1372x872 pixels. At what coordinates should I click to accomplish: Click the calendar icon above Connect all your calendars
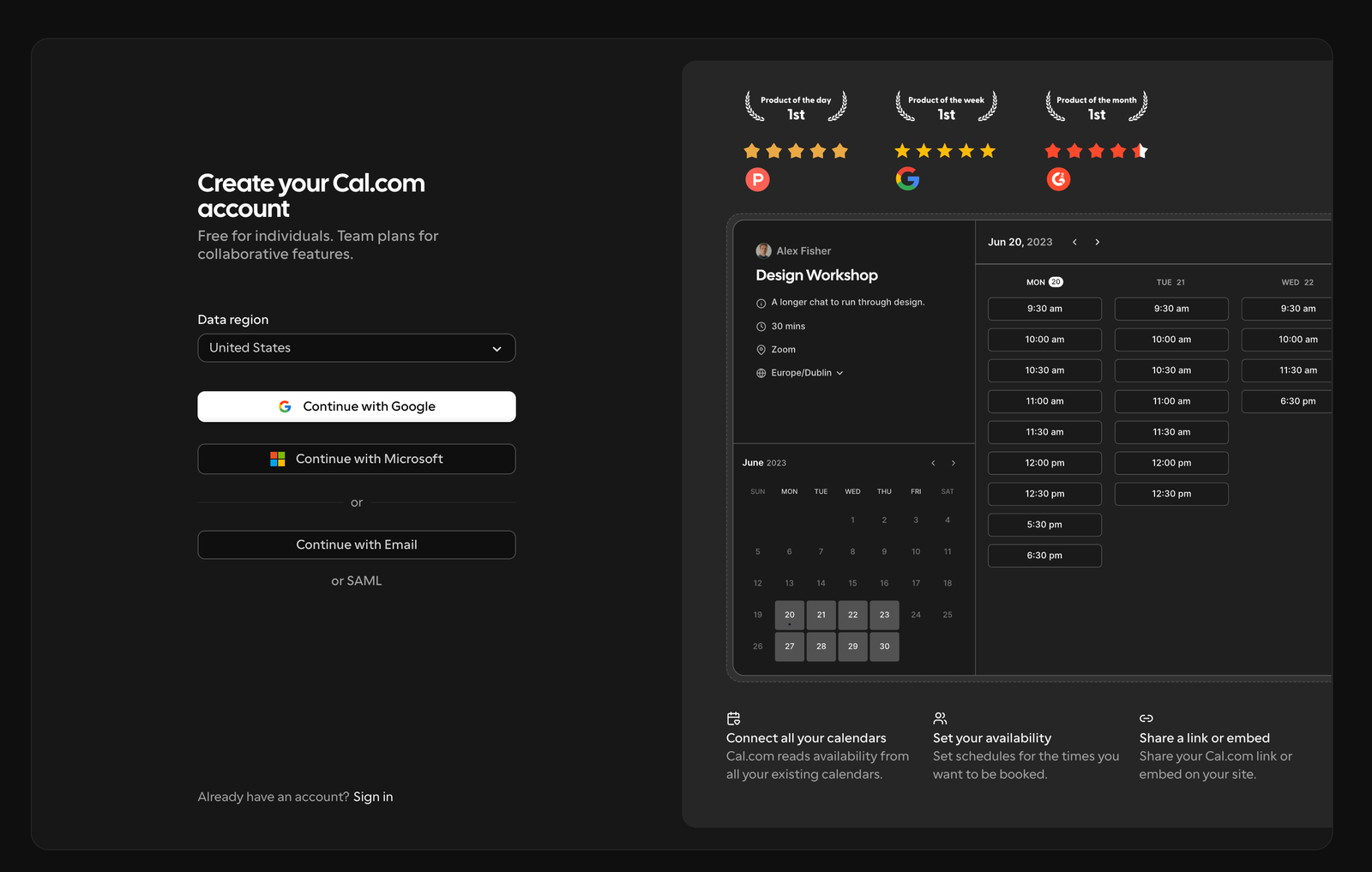(733, 719)
